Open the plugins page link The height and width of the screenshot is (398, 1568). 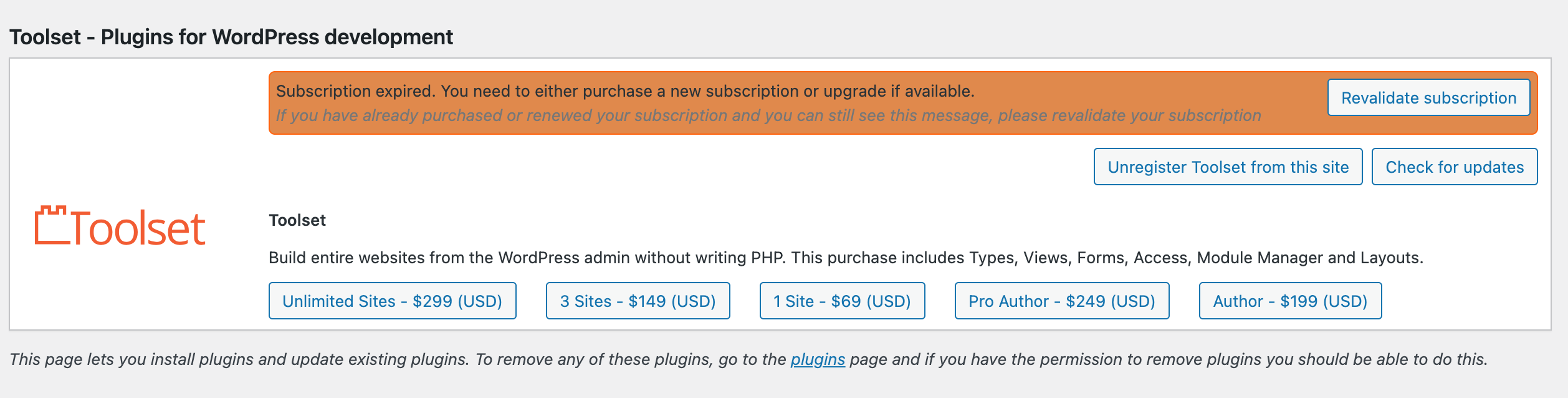(818, 359)
